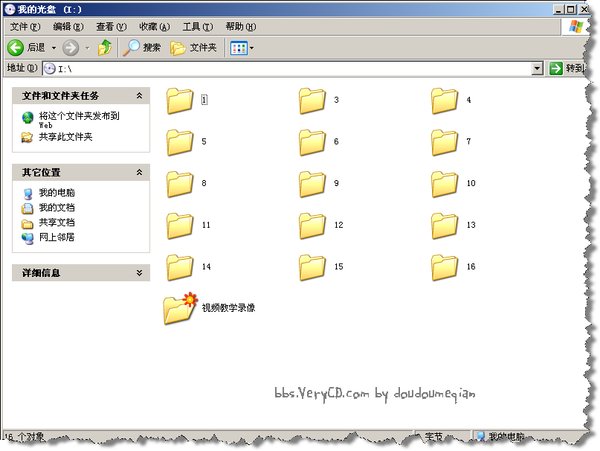Click the 转到 Go button
Viewport: 600px width, 451px height.
566,68
